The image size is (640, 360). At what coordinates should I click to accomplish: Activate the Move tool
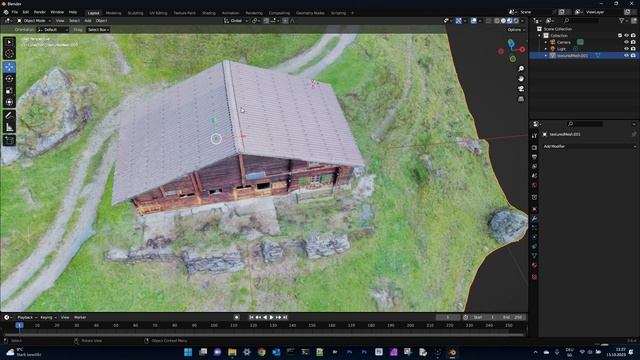click(9, 67)
